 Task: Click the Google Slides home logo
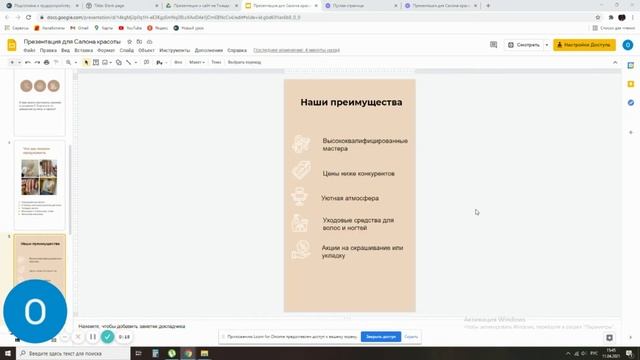(x=12, y=45)
